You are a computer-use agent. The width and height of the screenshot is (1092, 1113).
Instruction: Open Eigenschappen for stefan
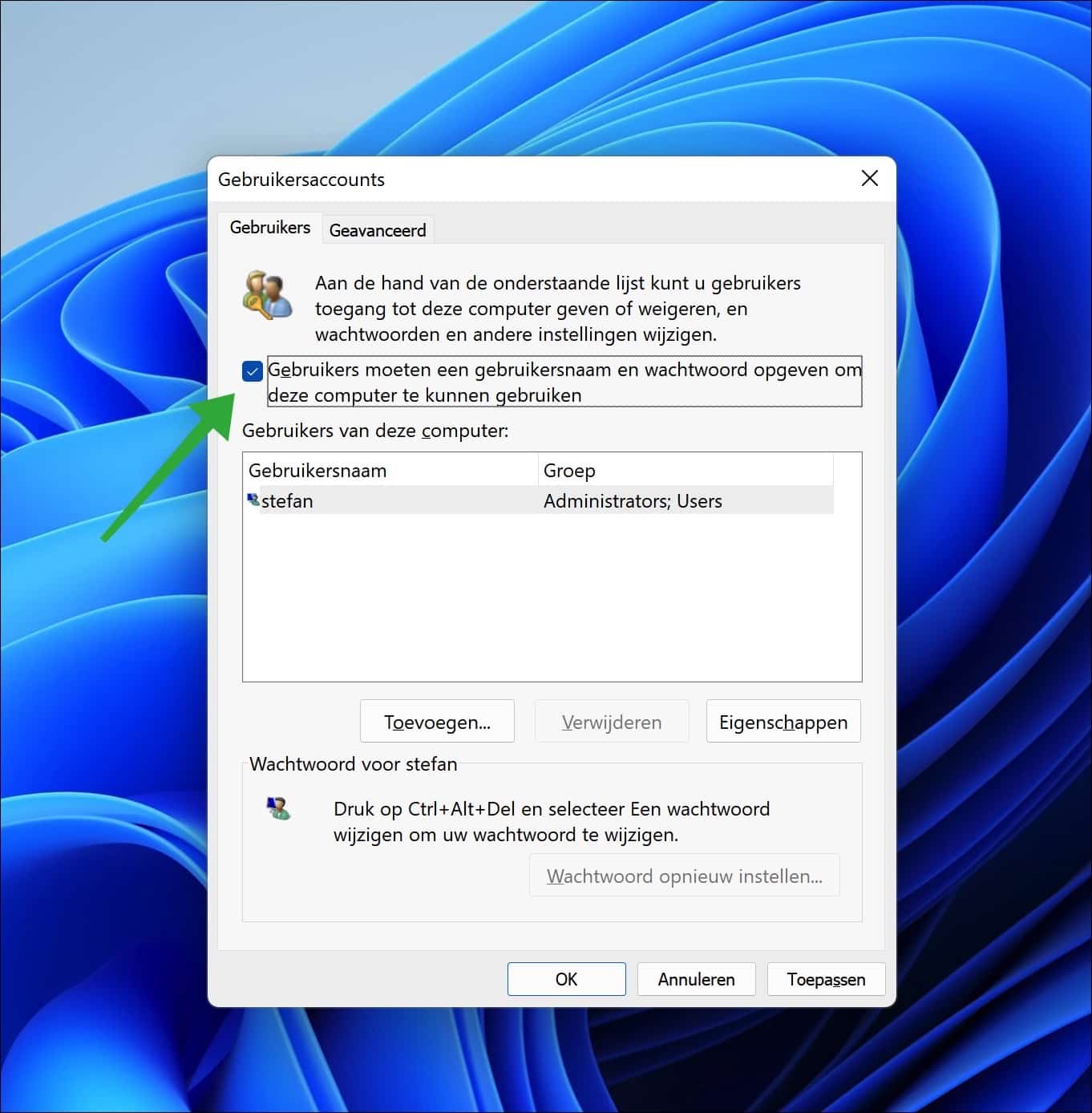pyautogui.click(x=783, y=721)
